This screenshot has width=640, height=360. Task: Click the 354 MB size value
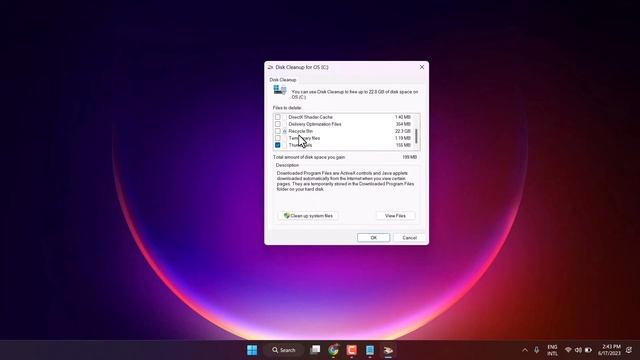(403, 124)
